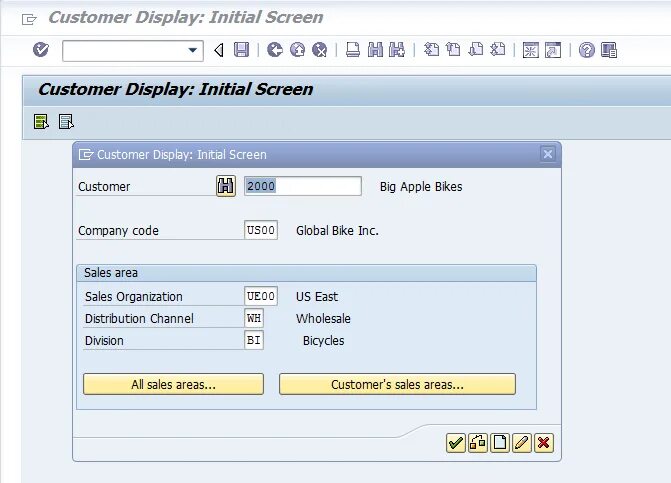
Task: Click the Help question mark icon
Action: [x=587, y=50]
